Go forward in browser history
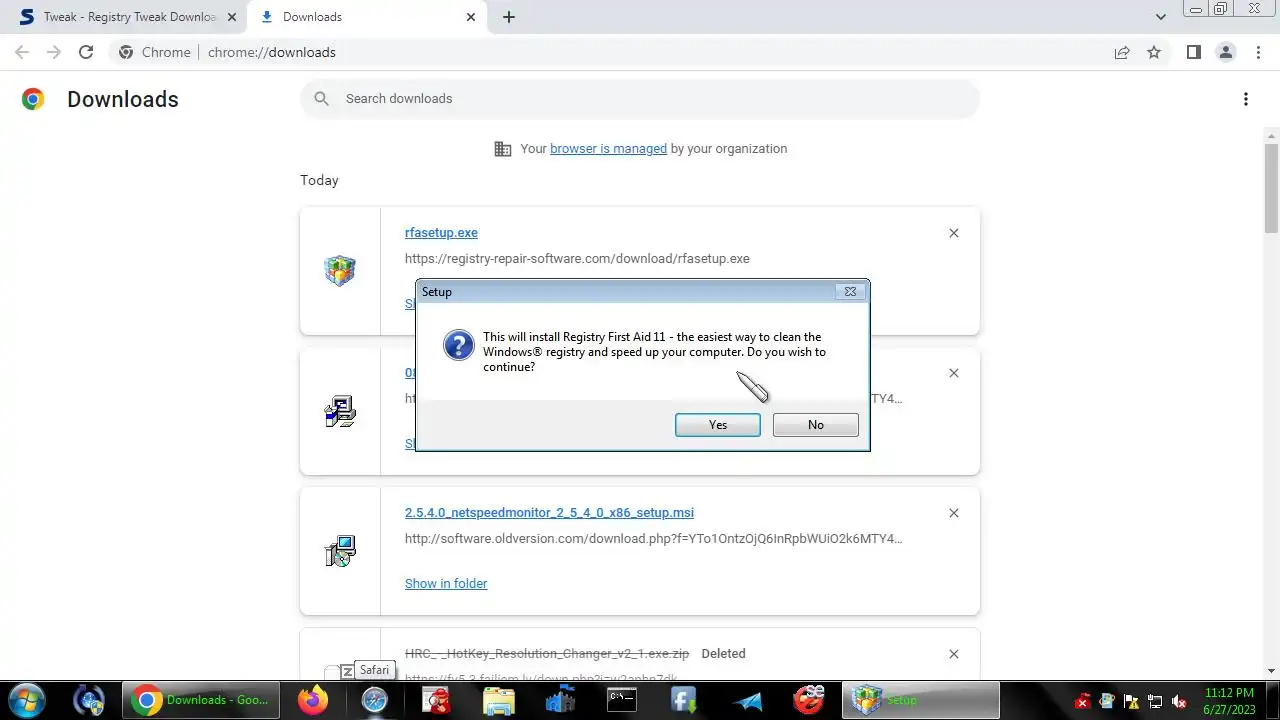Screen dimensions: 1280x720 point(54,52)
